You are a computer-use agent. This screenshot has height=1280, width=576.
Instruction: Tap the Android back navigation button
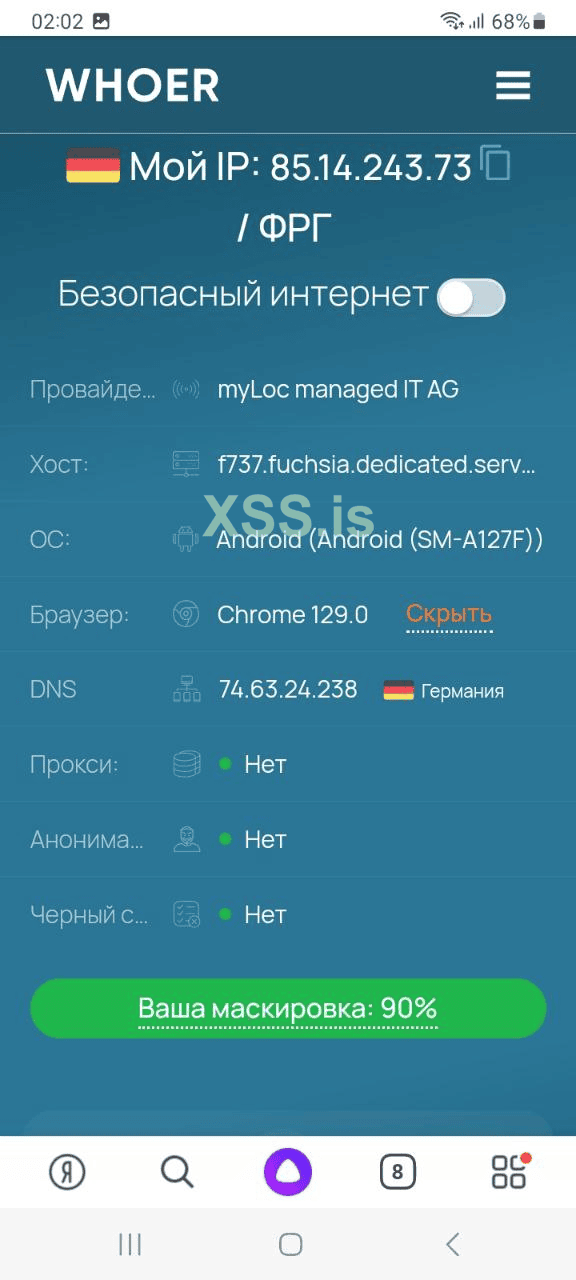(451, 1244)
